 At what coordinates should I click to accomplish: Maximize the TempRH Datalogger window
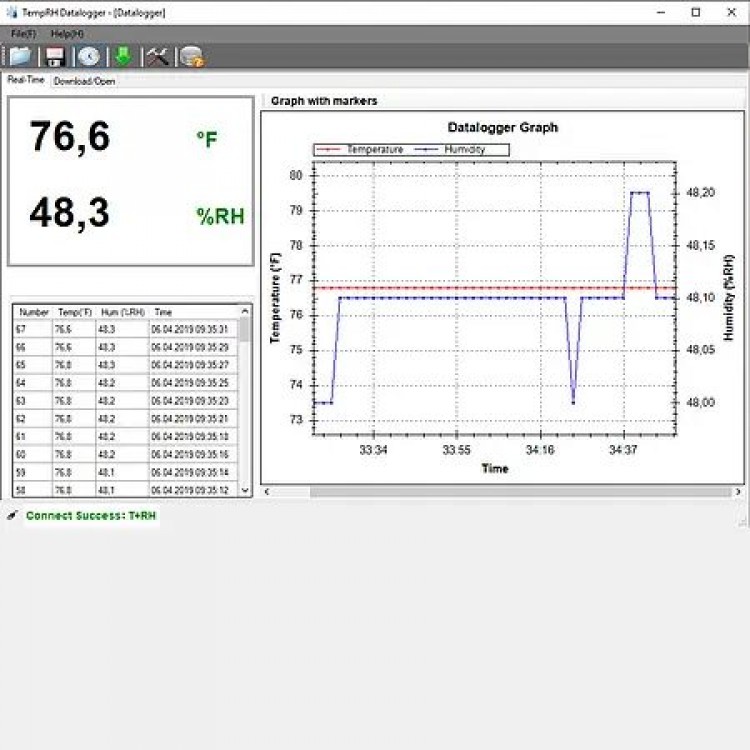click(696, 12)
